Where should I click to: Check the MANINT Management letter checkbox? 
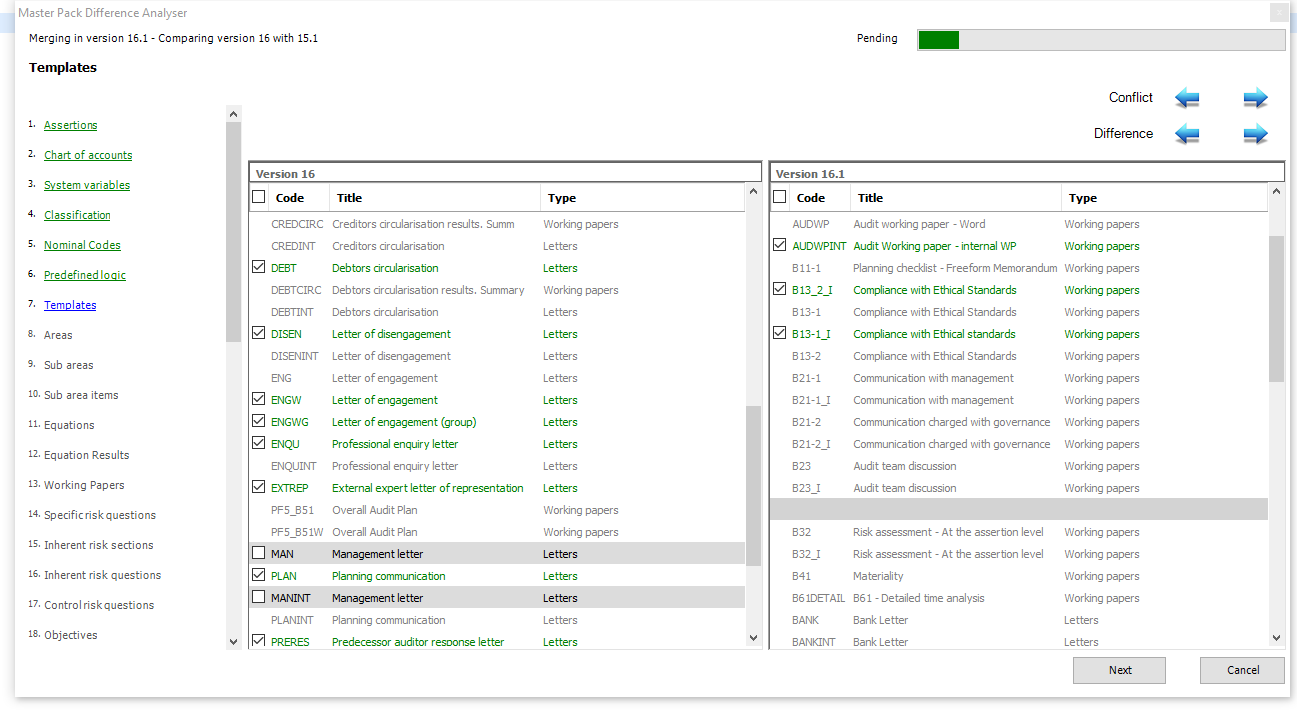[x=259, y=597]
